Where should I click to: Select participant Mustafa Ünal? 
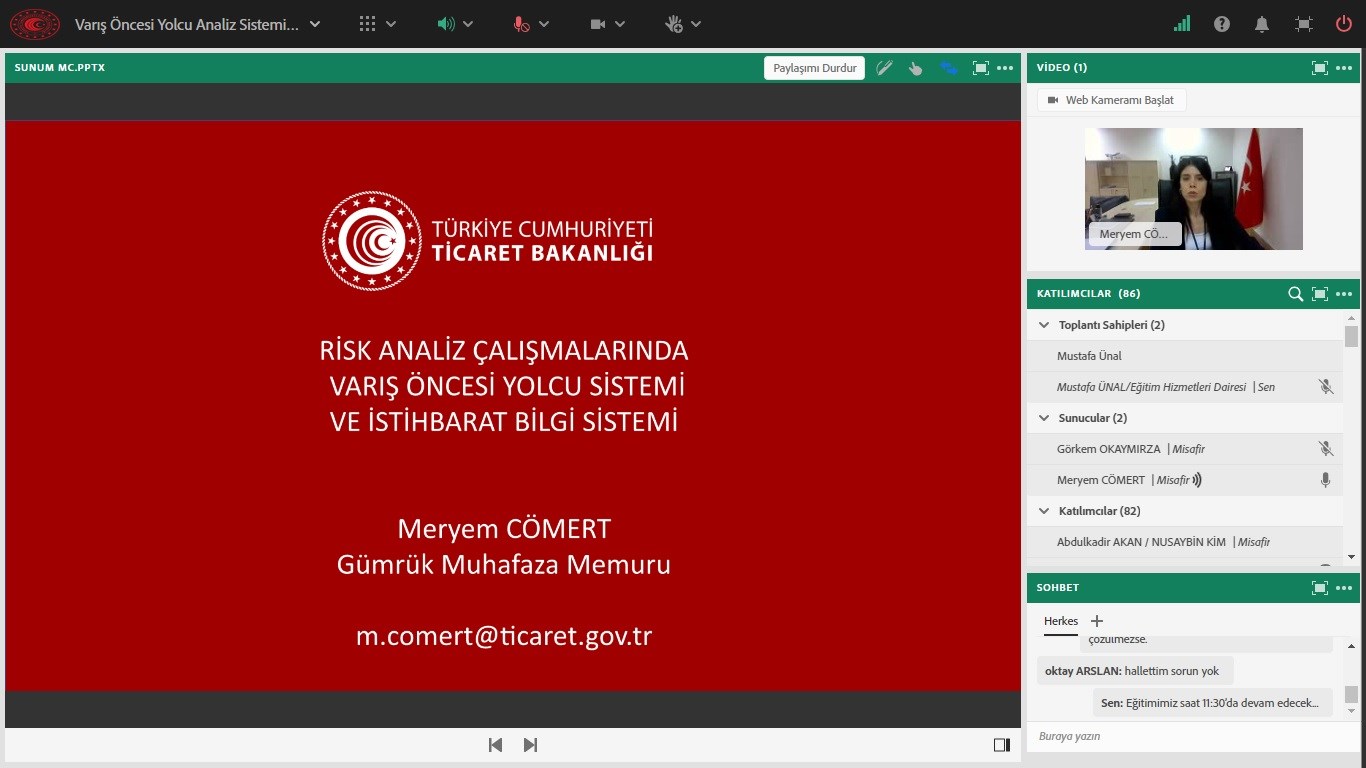1185,356
